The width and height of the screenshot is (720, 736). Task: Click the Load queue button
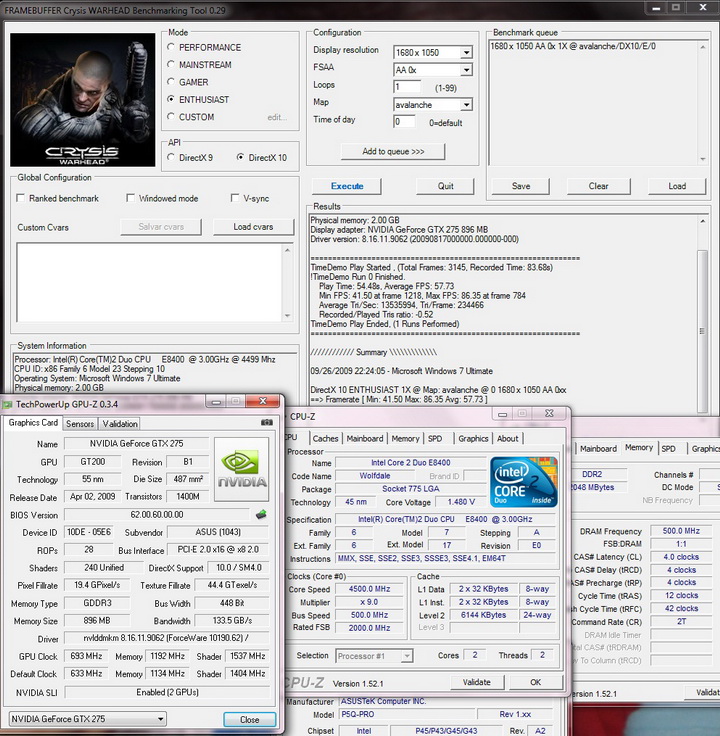tap(677, 186)
